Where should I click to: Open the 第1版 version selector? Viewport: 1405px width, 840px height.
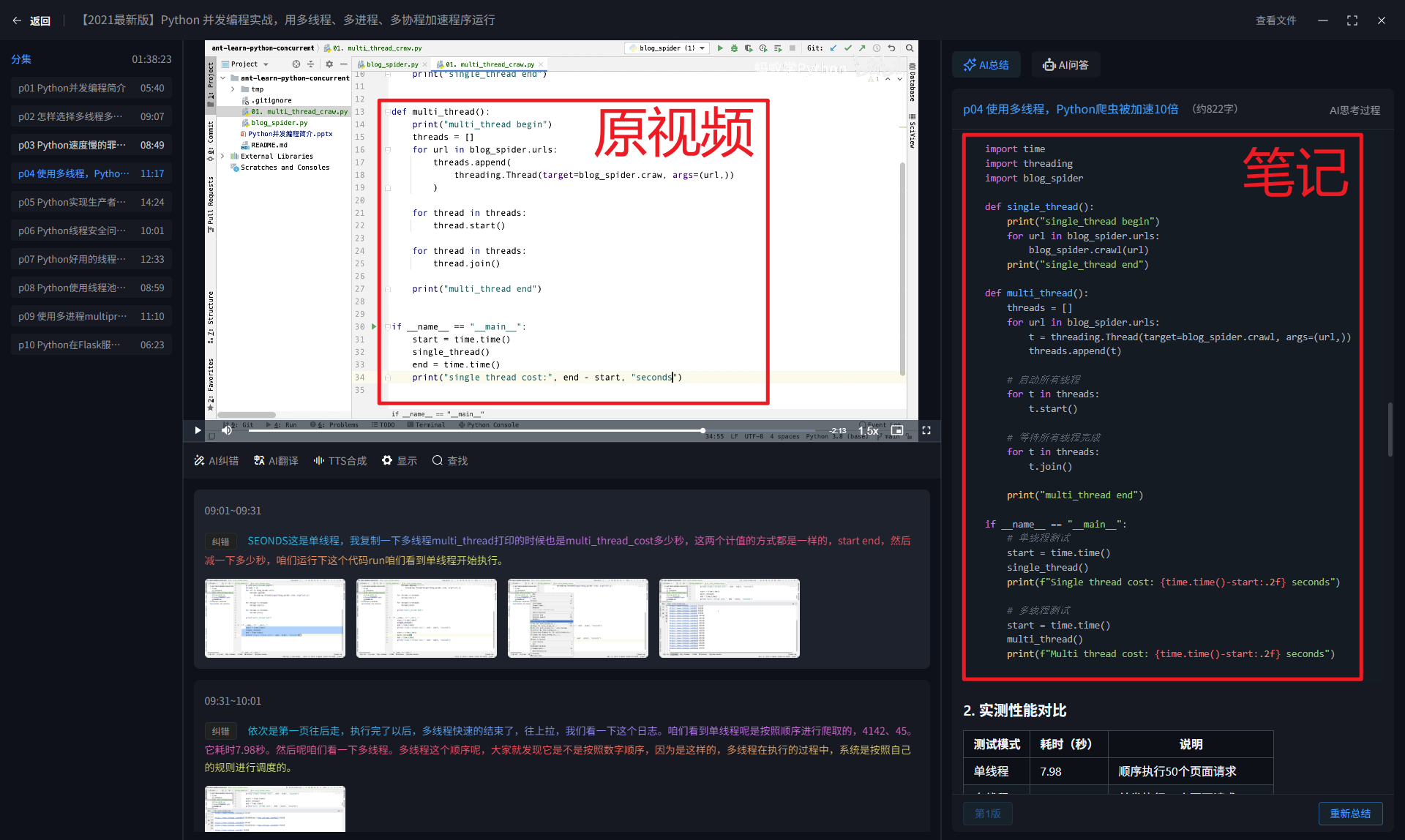pos(987,814)
